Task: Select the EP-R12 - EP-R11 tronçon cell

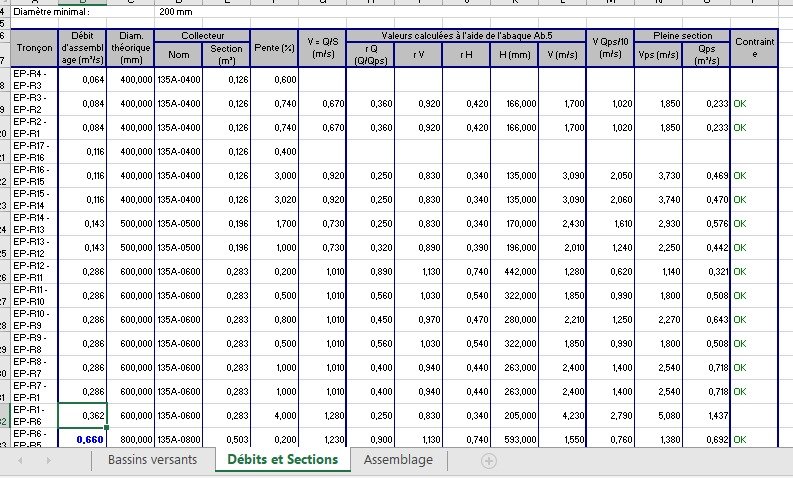Action: [x=34, y=272]
